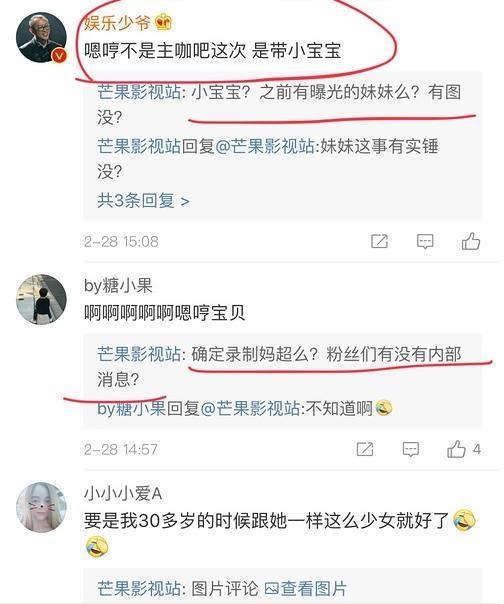The width and height of the screenshot is (504, 604).
Task: Open 芒果影视站 in the 小宝宝 reply
Action: [x=139, y=92]
